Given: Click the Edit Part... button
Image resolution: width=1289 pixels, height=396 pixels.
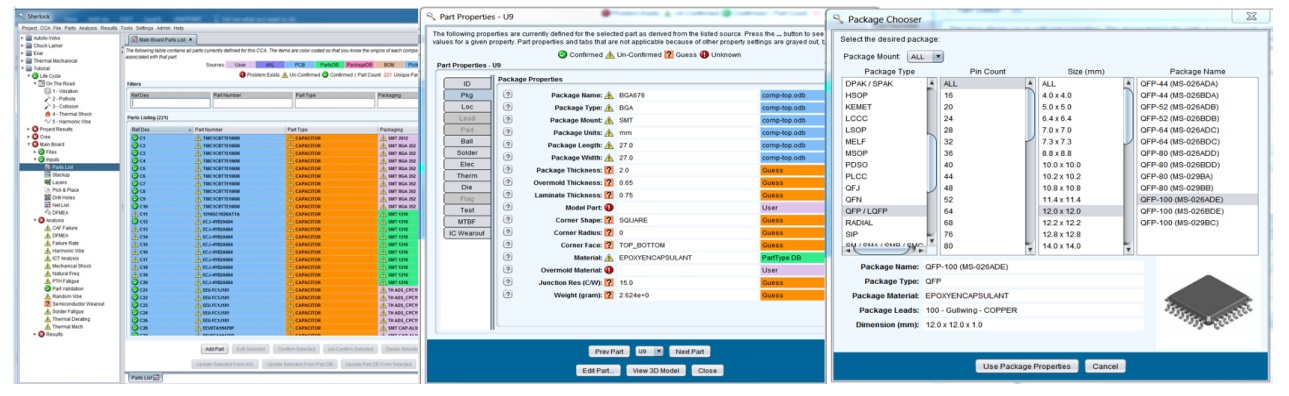Looking at the screenshot, I should pyautogui.click(x=598, y=370).
